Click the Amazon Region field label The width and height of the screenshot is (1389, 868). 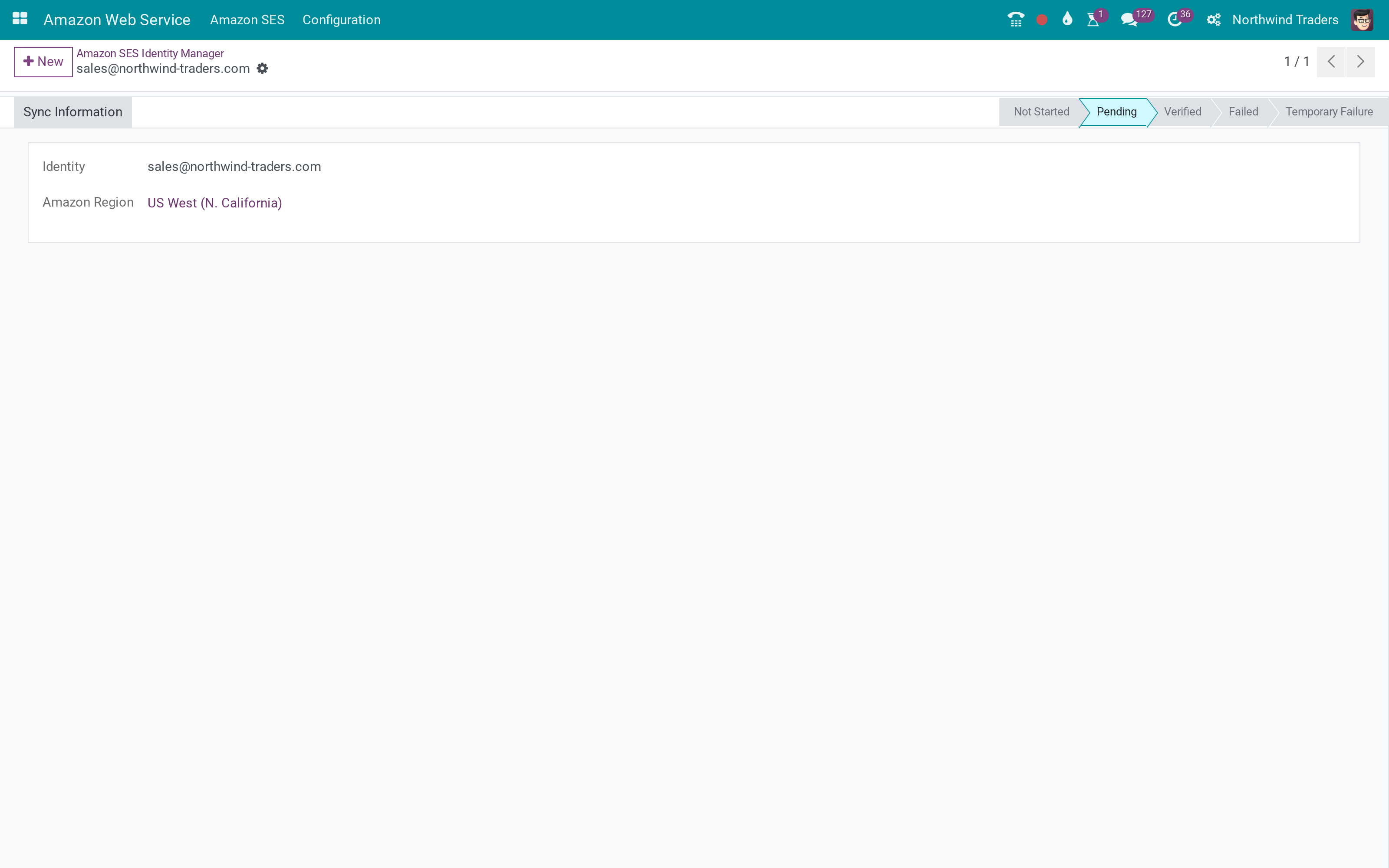pyautogui.click(x=88, y=202)
